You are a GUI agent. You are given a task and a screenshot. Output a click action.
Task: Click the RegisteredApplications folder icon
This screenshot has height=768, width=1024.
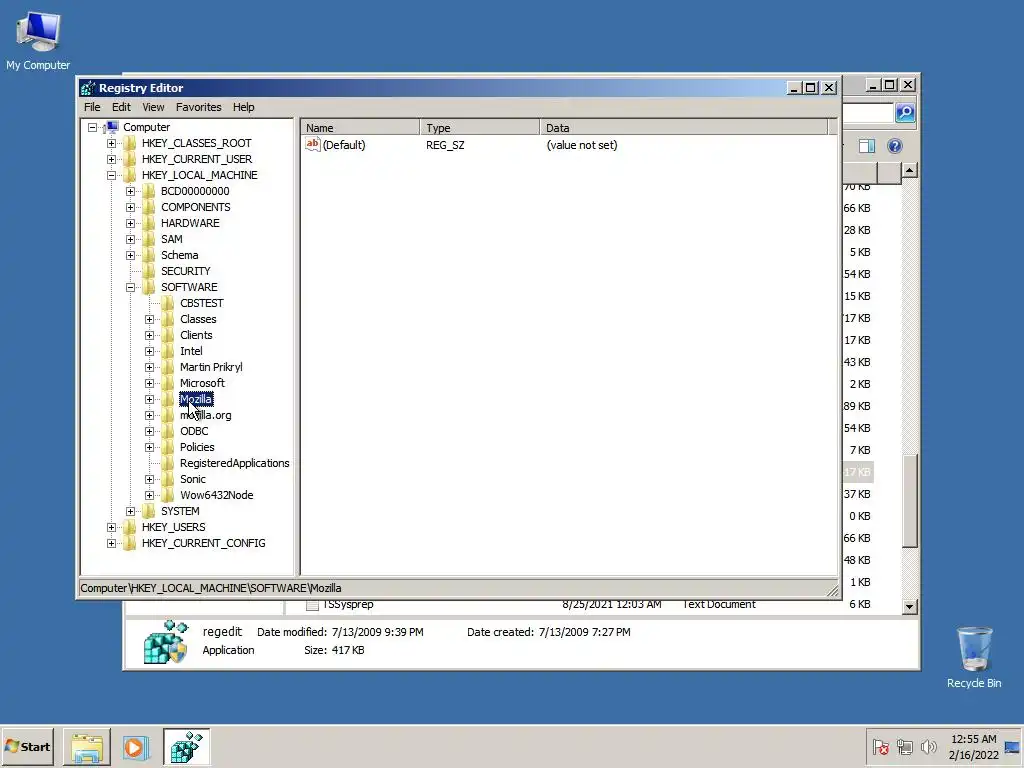168,463
